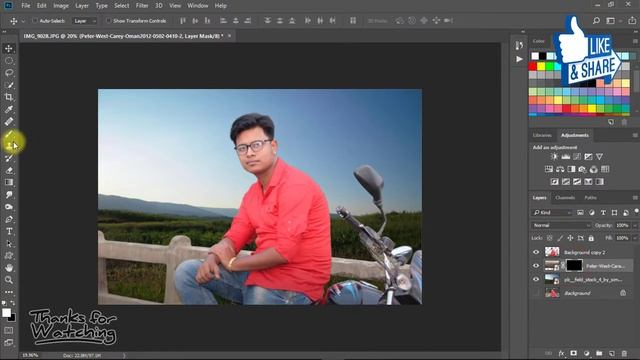Image resolution: width=640 pixels, height=360 pixels.
Task: Open the Normal blend mode dropdown
Action: coord(561,225)
